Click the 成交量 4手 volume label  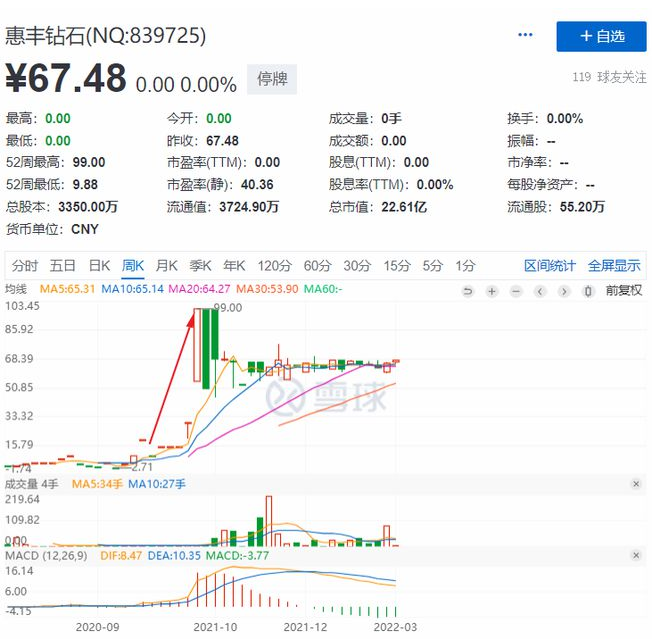31,484
